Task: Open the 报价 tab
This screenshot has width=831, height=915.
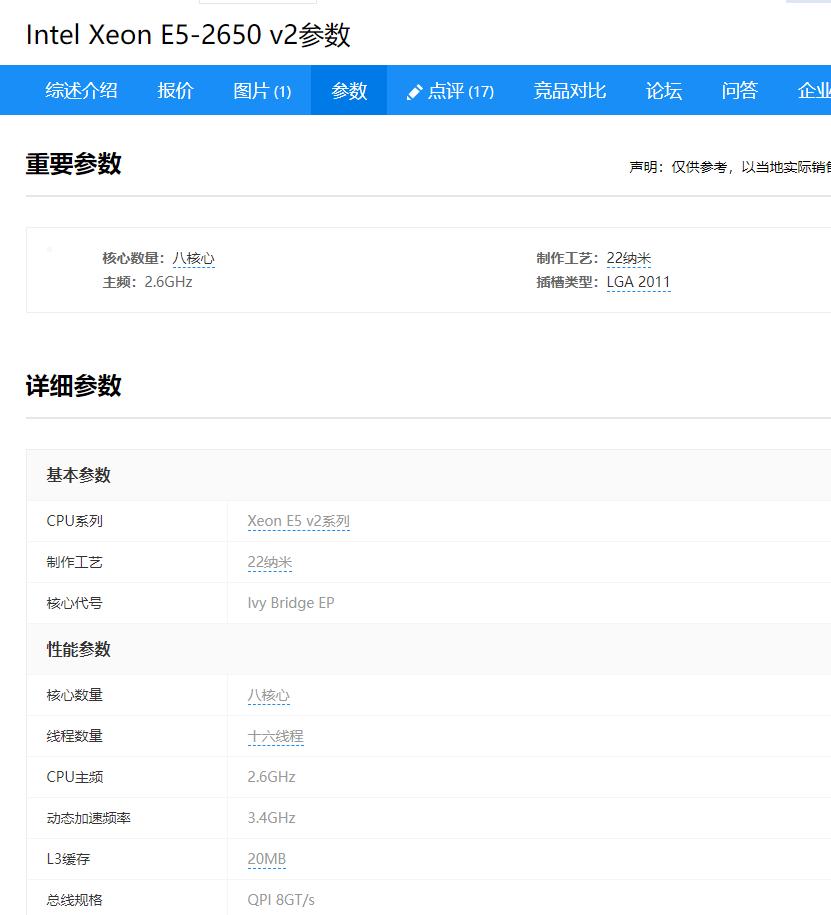Action: pyautogui.click(x=175, y=90)
